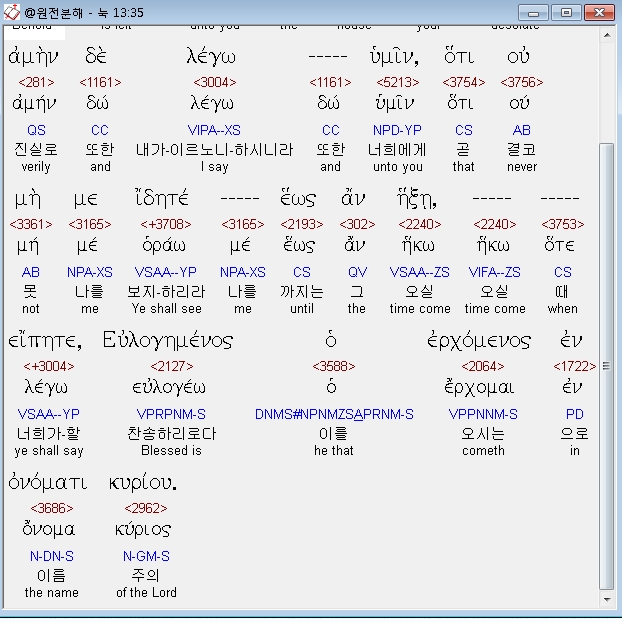Click the Greek word Εὐλογημένος

167,340
